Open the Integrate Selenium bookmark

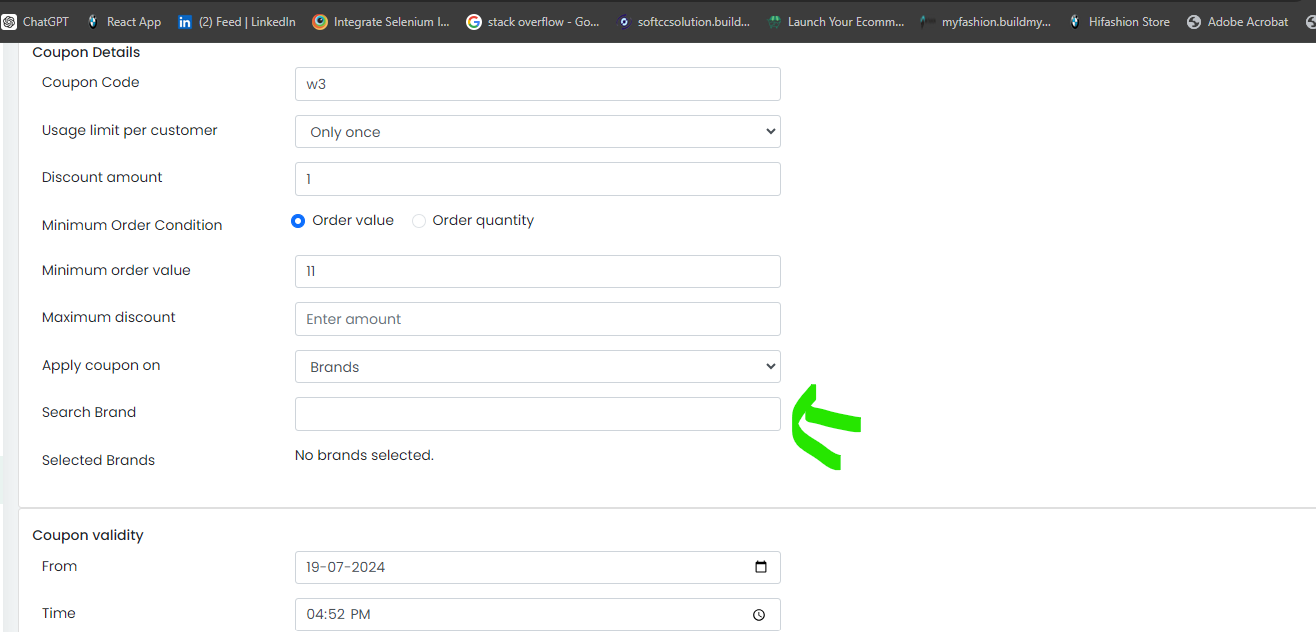click(382, 21)
